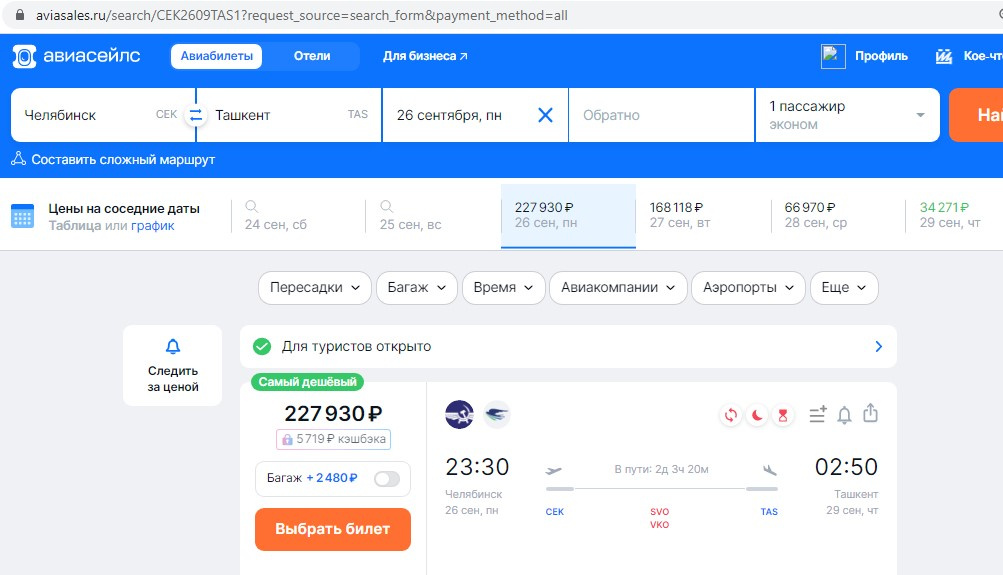This screenshot has height=575, width=1003.
Task: Click the Обратно return date field
Action: click(x=661, y=115)
